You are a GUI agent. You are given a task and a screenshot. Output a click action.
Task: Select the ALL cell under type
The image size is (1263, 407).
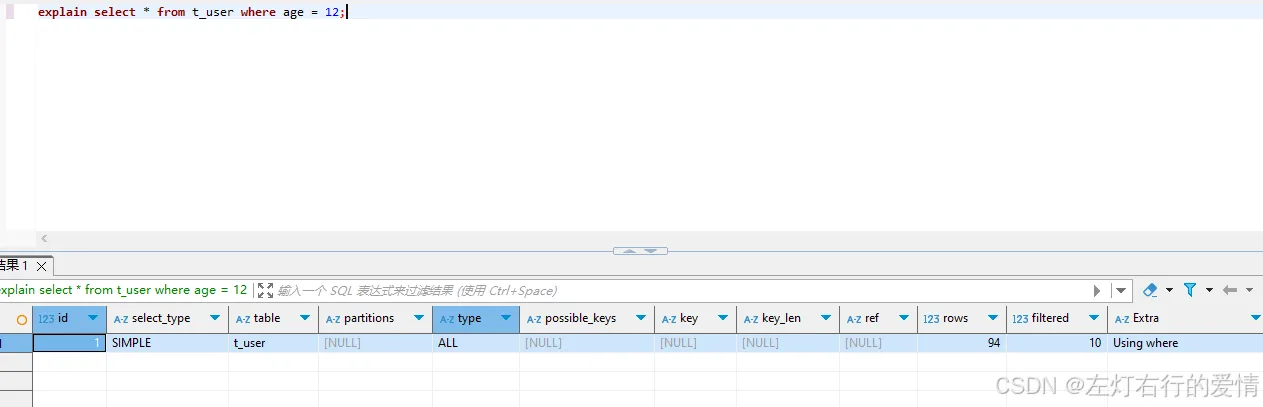click(x=476, y=343)
